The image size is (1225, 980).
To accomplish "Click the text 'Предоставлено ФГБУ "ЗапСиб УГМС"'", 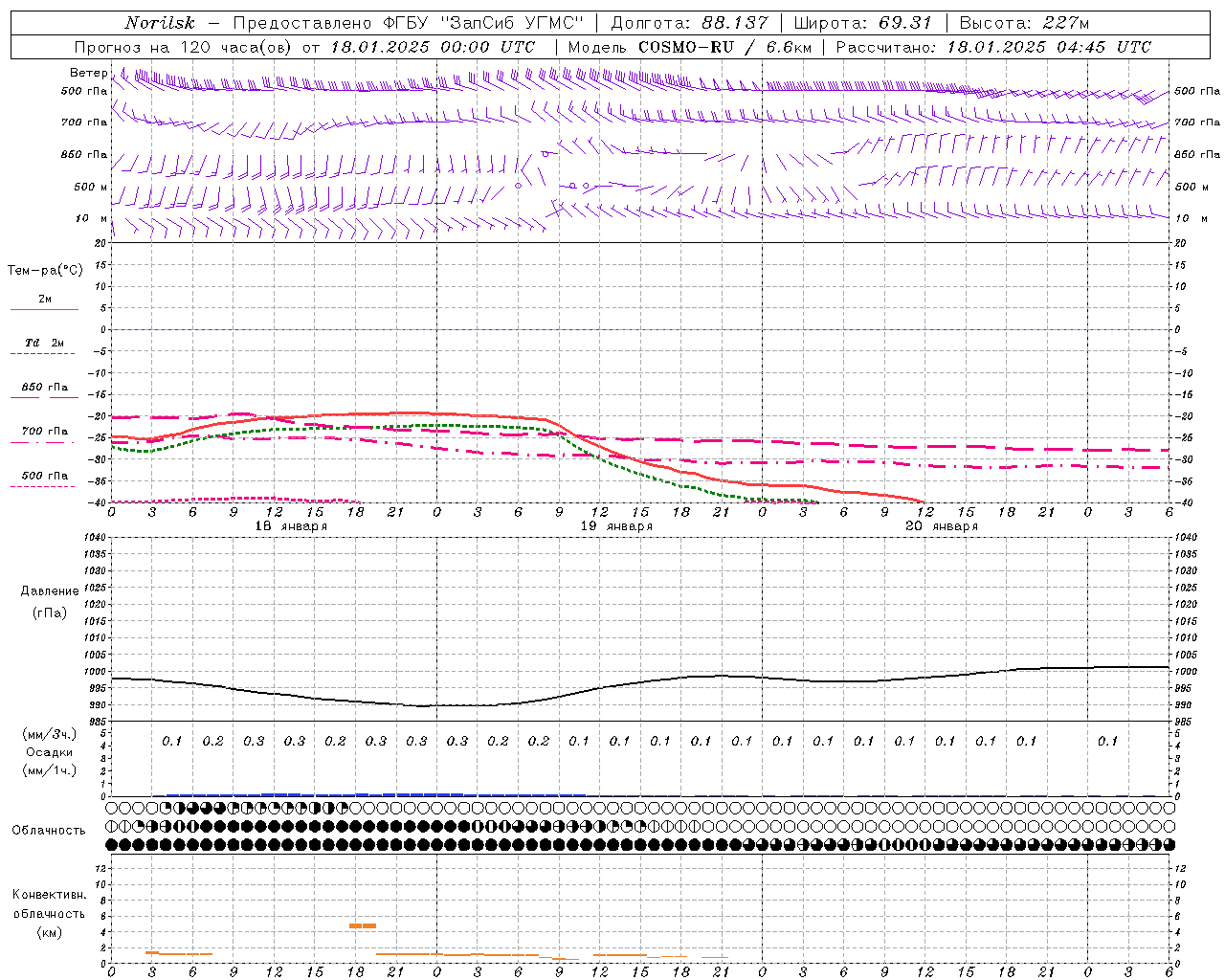I will (408, 23).
